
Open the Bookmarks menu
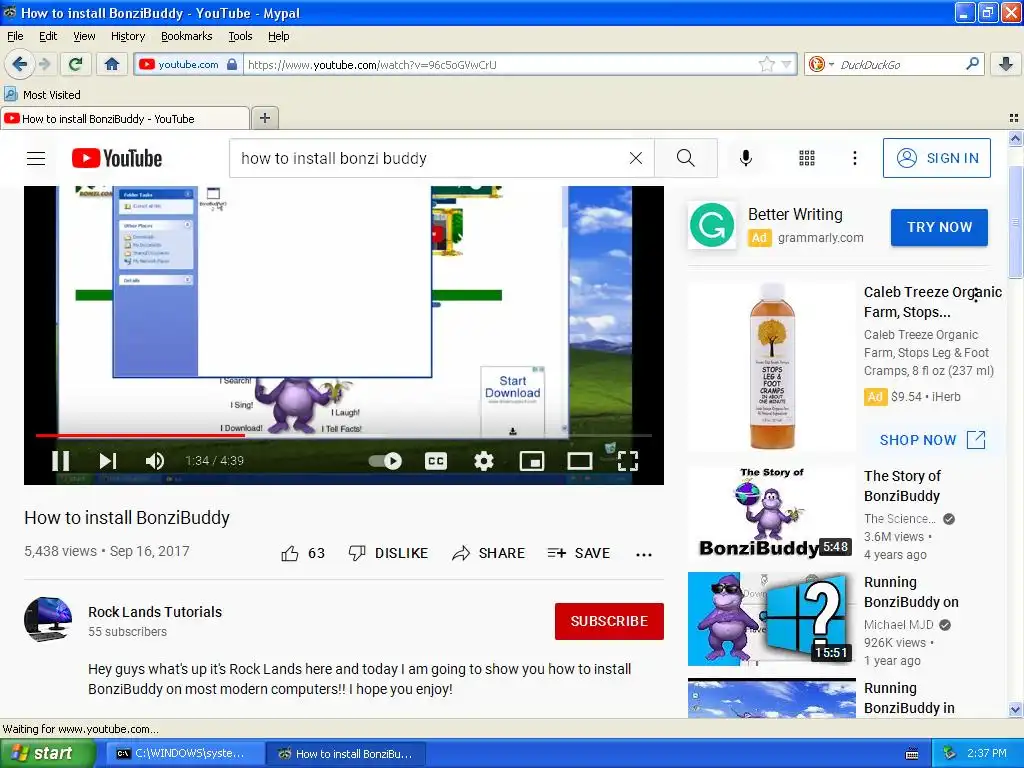click(x=187, y=37)
